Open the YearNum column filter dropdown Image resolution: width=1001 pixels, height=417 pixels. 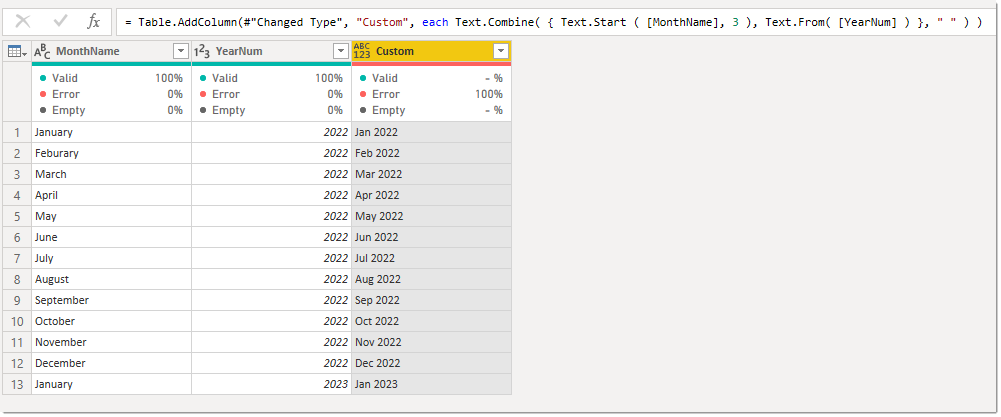pyautogui.click(x=341, y=52)
